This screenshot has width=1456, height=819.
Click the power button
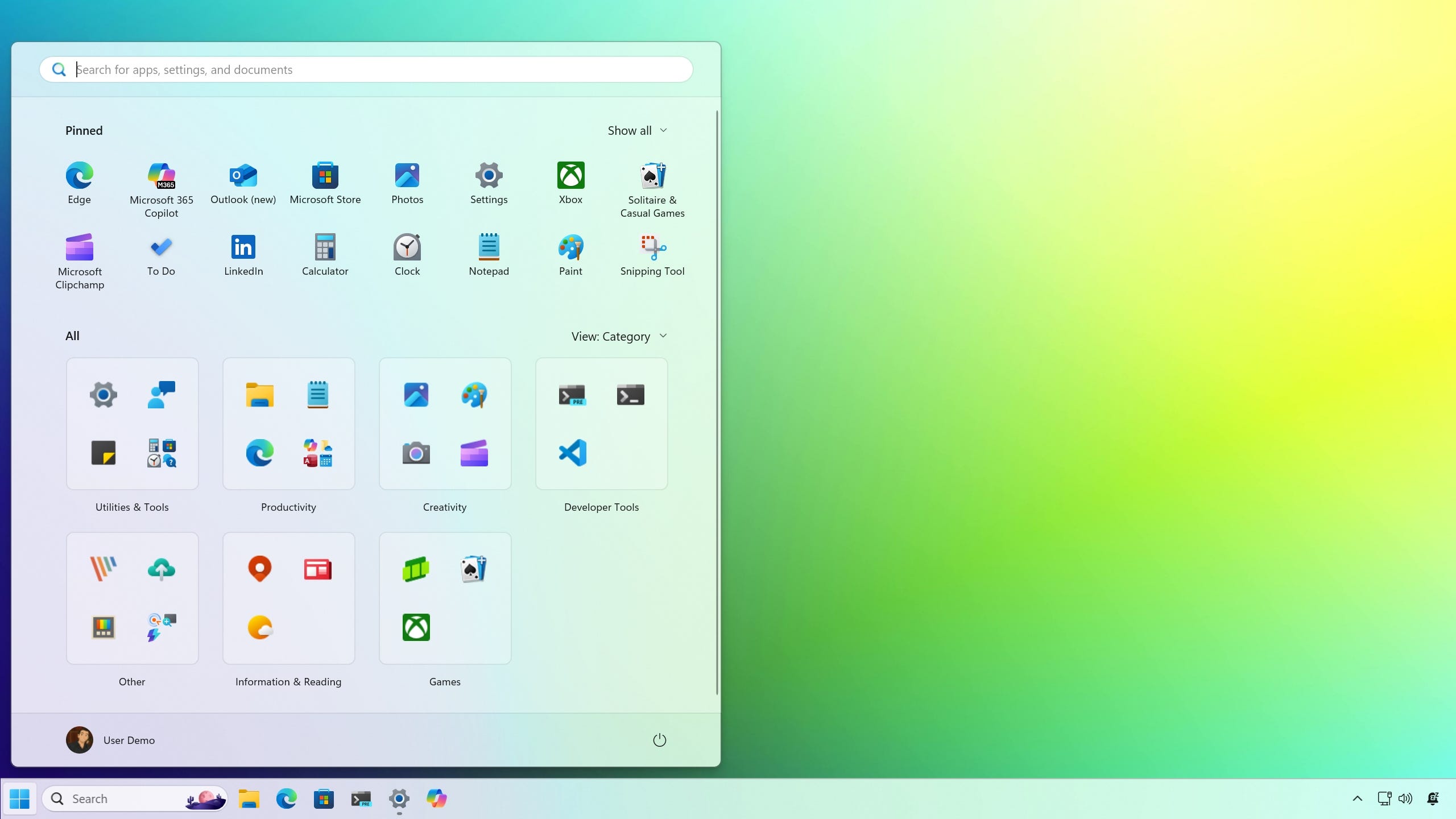coord(659,740)
